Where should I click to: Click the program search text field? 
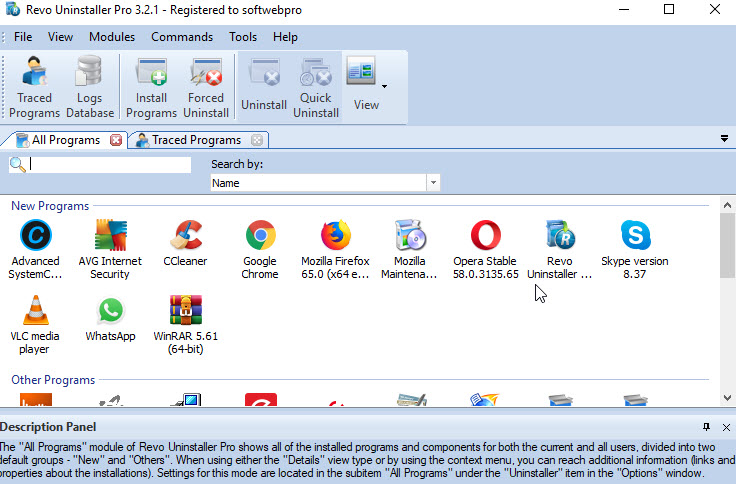pos(109,164)
